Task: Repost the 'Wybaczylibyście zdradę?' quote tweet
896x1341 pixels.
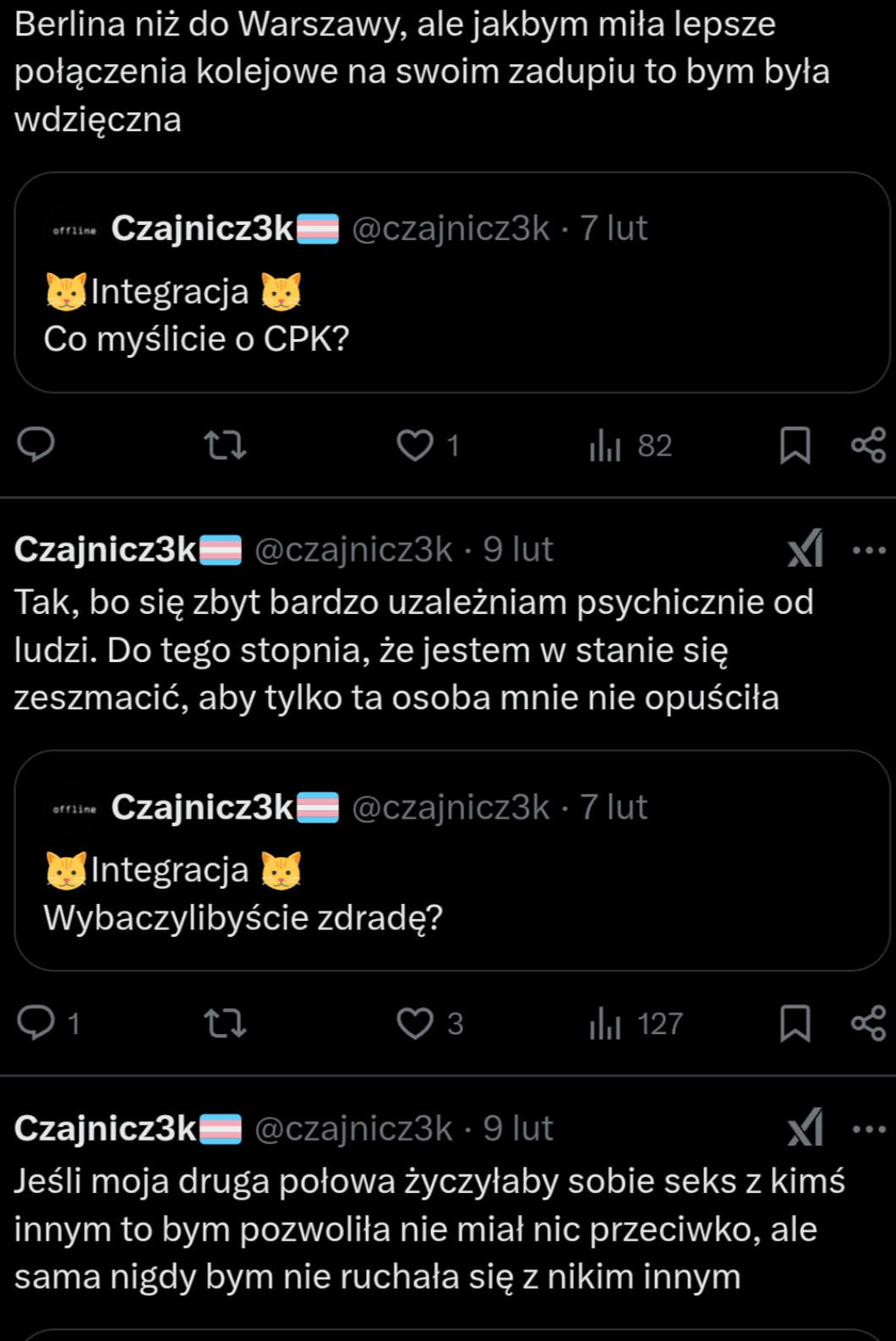Action: point(226,1024)
